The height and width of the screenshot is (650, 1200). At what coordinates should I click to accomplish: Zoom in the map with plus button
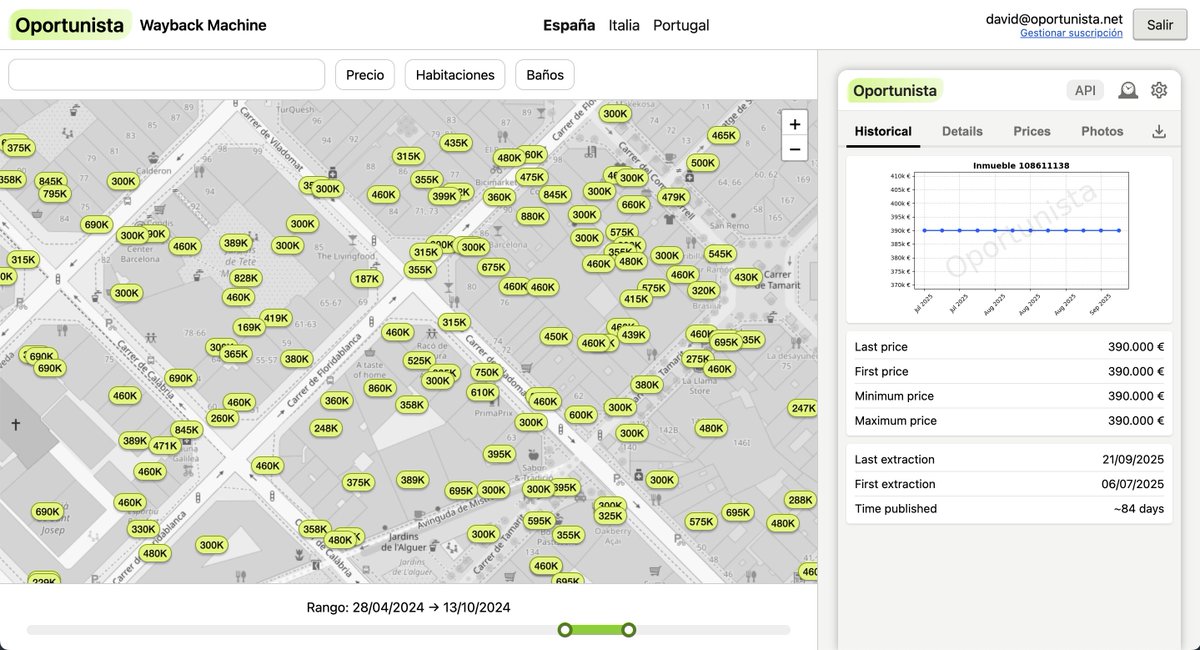point(795,124)
